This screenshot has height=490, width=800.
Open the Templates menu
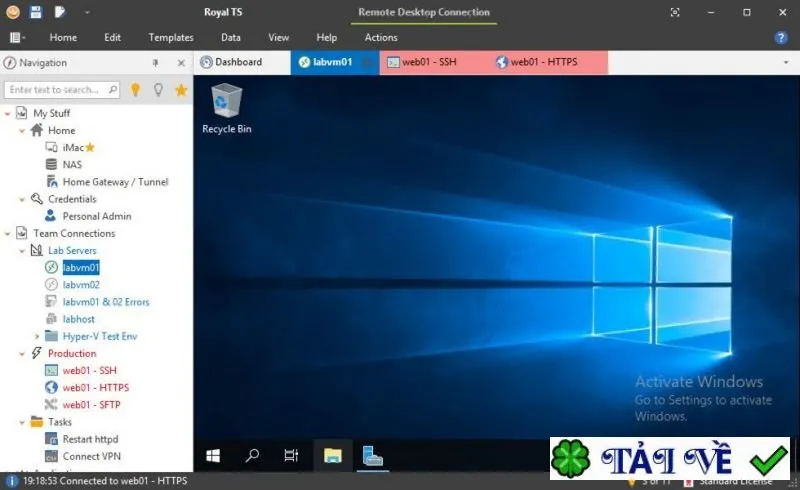click(171, 37)
